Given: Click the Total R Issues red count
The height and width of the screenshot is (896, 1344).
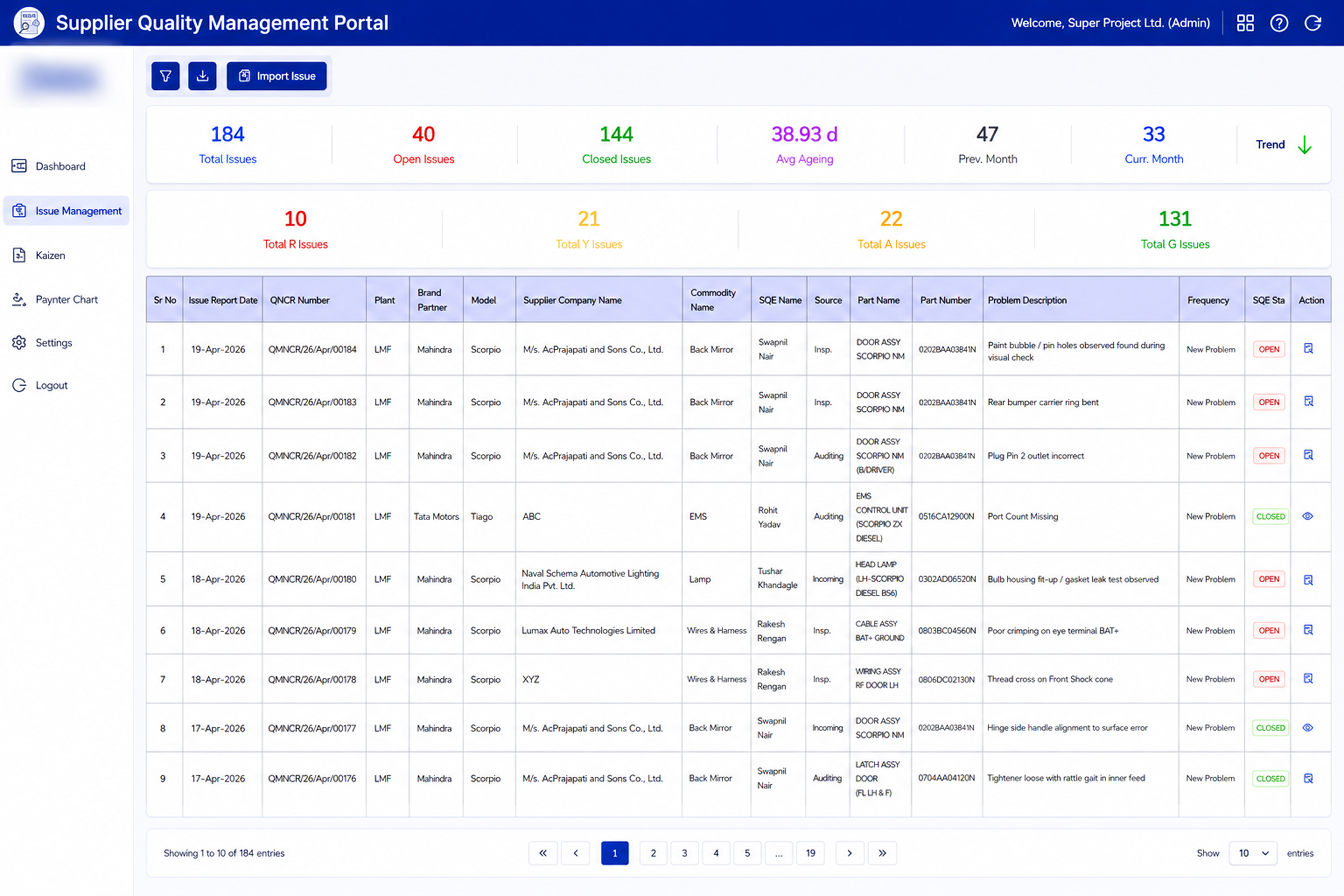Looking at the screenshot, I should coord(295,219).
